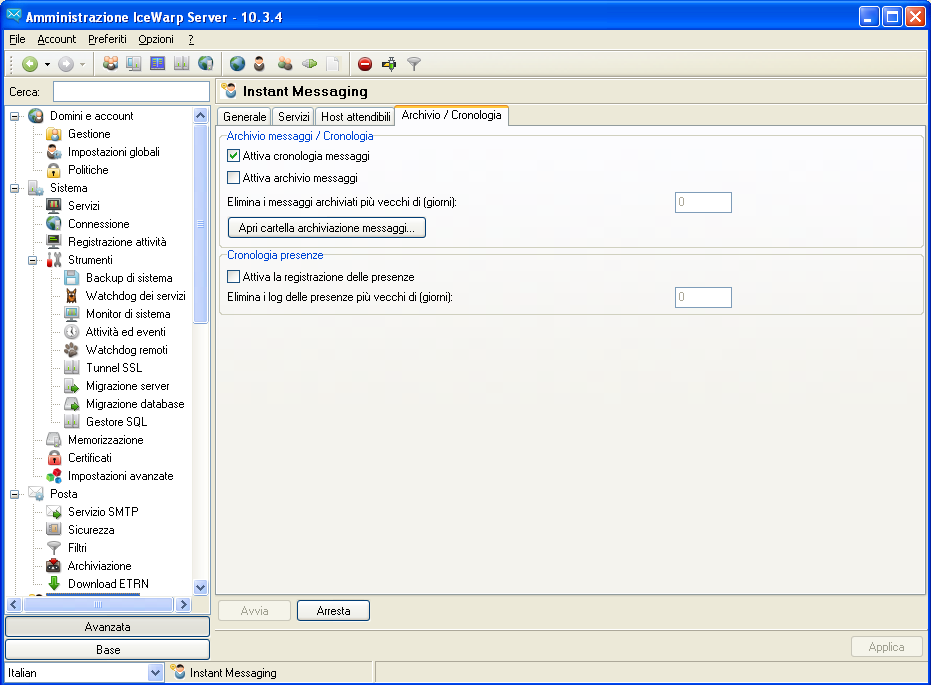This screenshot has height=685, width=931.
Task: Click the Impostazioni avanzate colored cubes icon
Action: coord(54,476)
